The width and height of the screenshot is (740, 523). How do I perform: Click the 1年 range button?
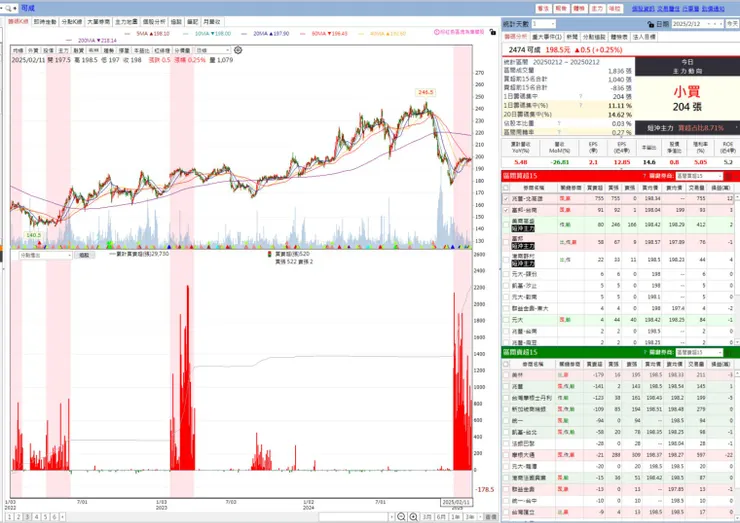tap(455, 517)
